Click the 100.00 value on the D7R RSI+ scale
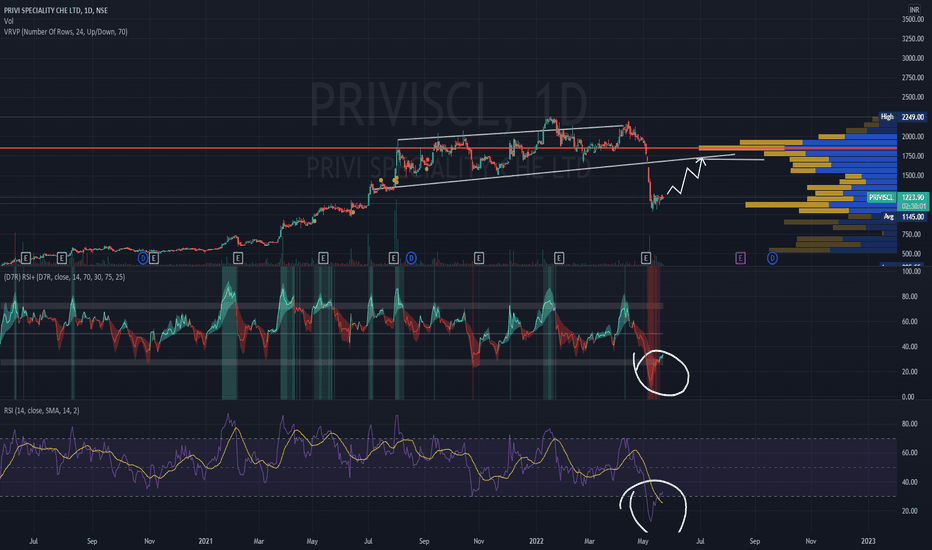 pos(911,271)
